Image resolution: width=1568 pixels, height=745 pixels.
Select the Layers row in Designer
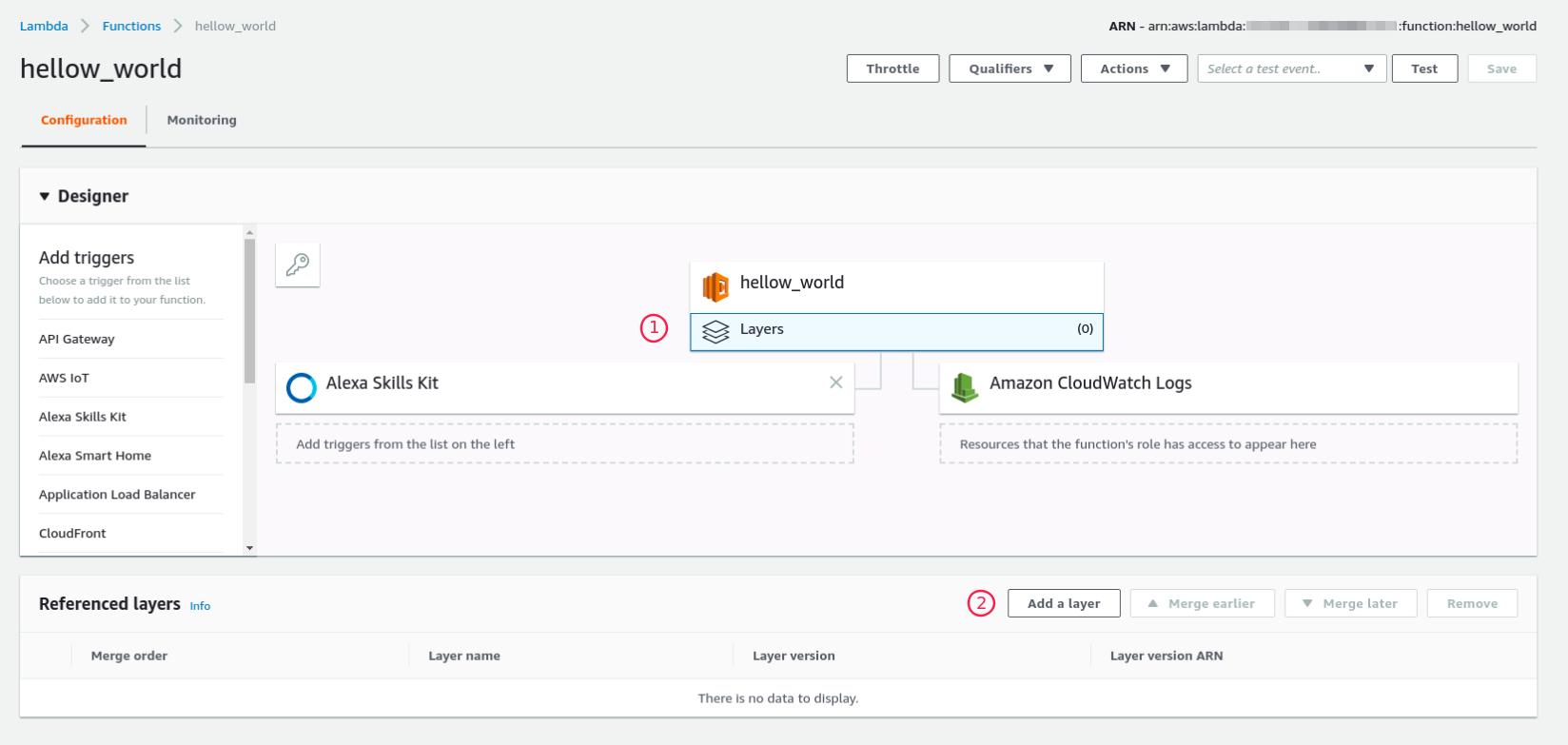coord(896,331)
